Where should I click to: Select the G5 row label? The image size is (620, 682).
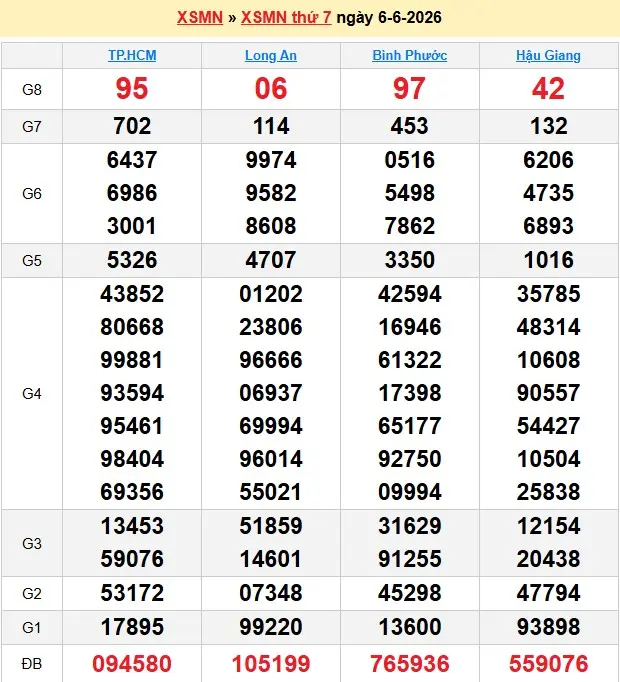(32, 261)
